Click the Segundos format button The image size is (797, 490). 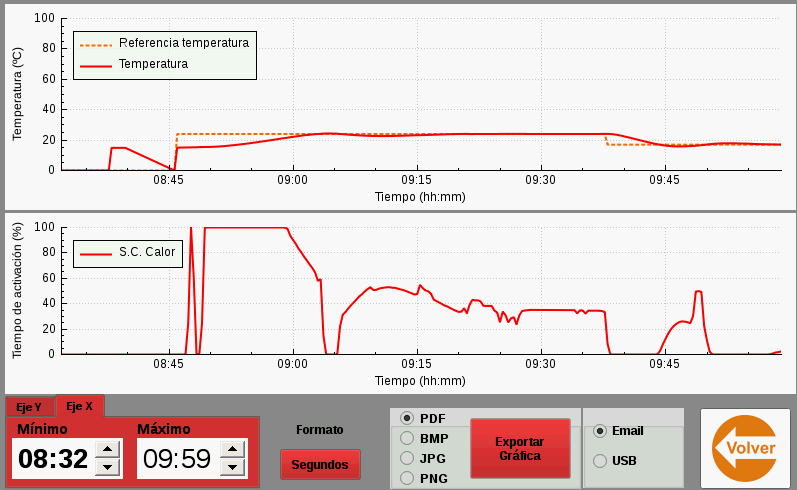[x=320, y=464]
